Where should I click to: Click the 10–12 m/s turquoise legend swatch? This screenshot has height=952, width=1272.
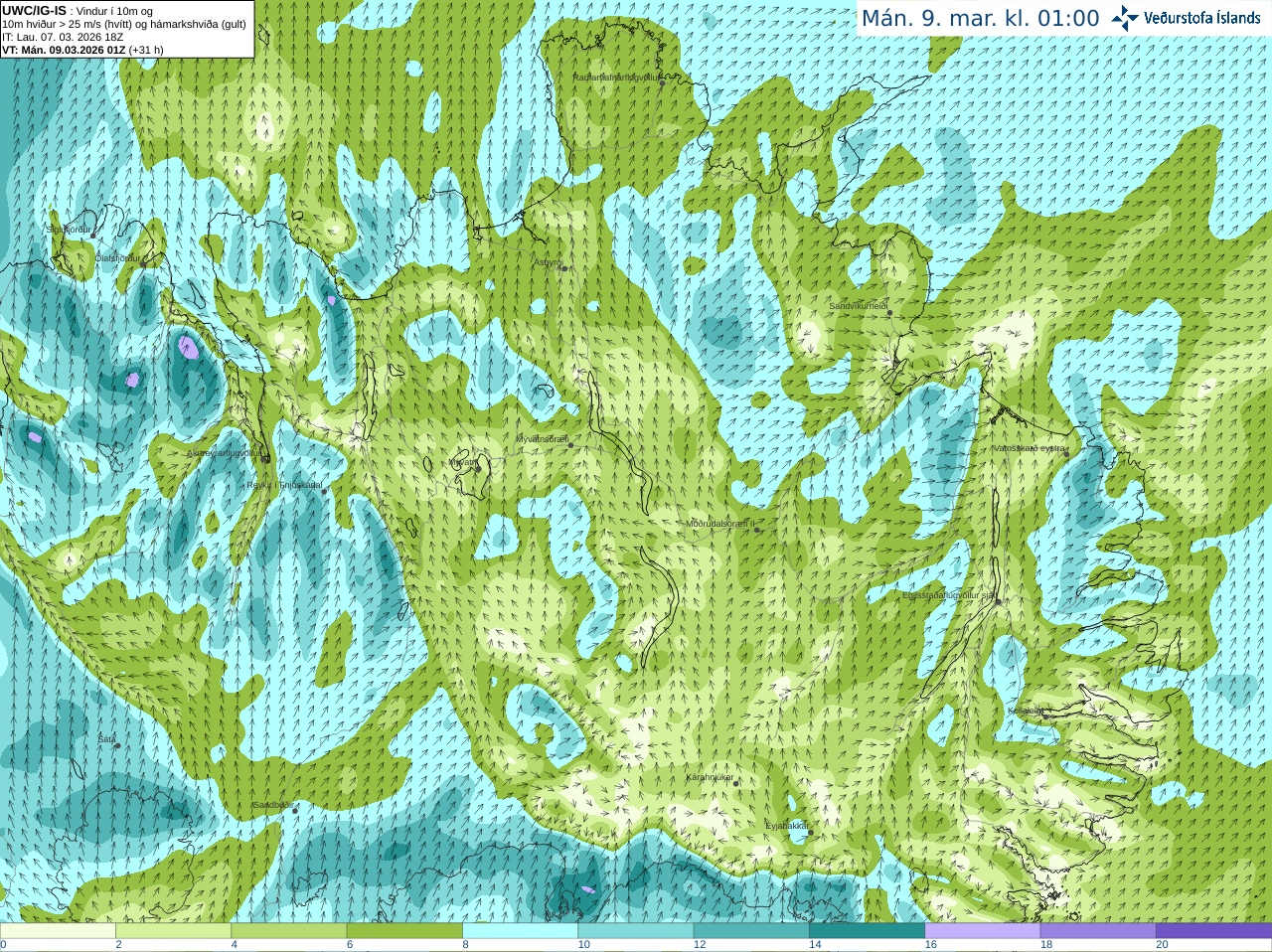tap(635, 931)
